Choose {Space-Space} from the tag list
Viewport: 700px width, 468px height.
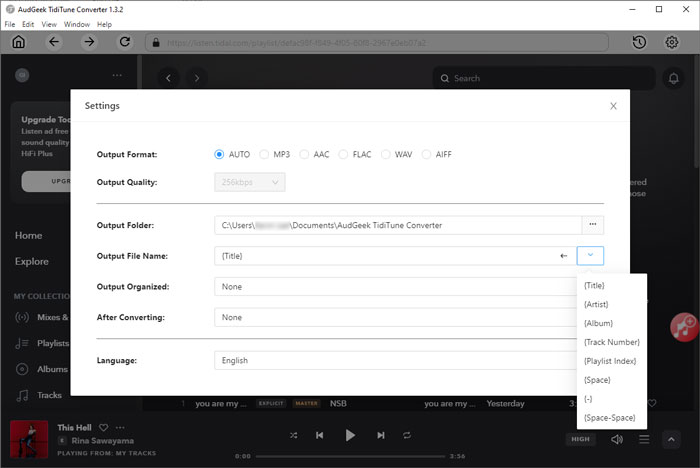tap(612, 418)
